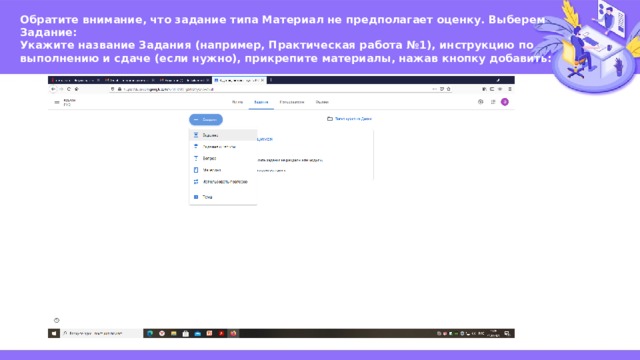Select Вопрос in the create menu
This screenshot has height=360, width=640.
223,158
